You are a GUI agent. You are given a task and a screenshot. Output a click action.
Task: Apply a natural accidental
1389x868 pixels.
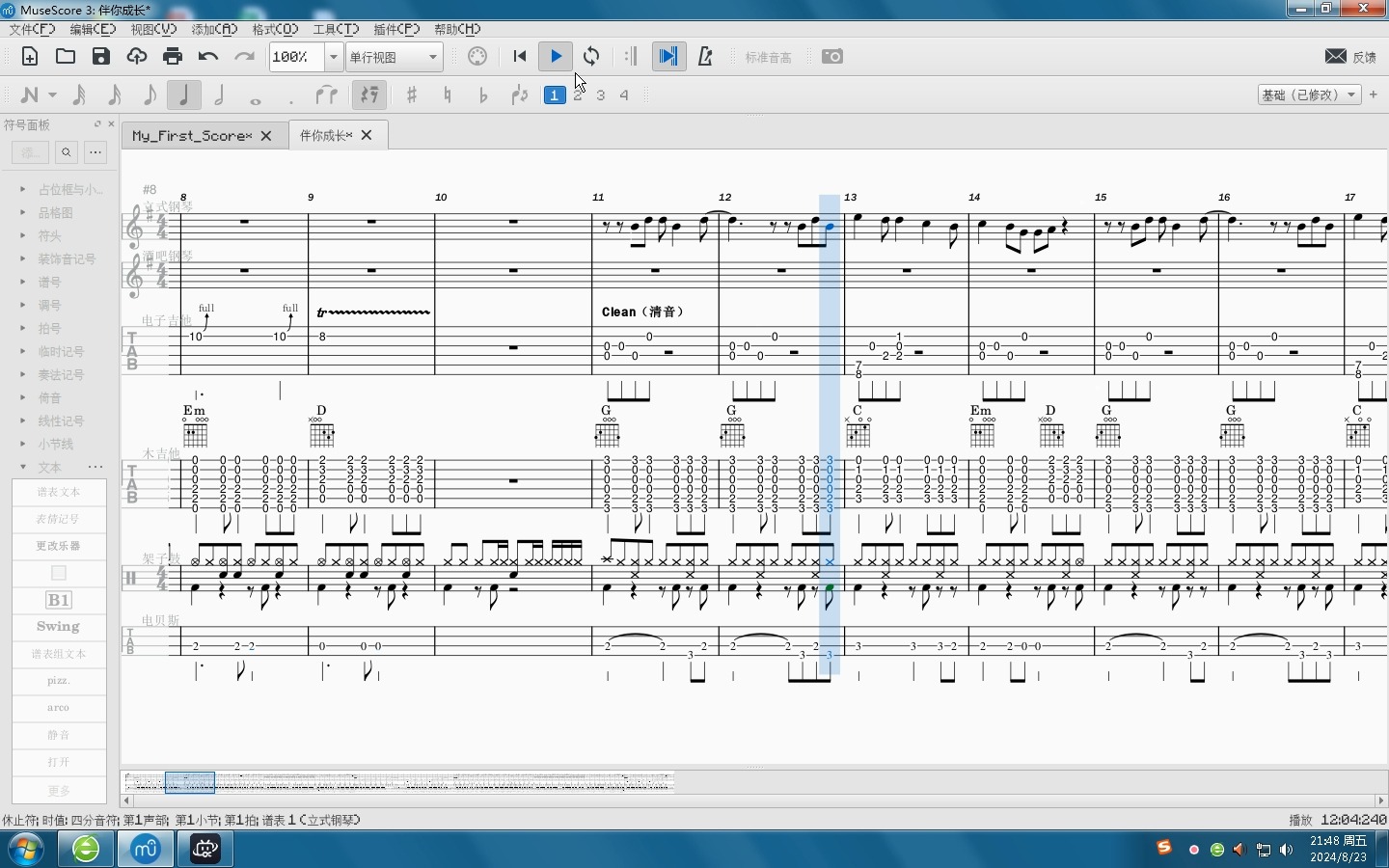pos(448,95)
